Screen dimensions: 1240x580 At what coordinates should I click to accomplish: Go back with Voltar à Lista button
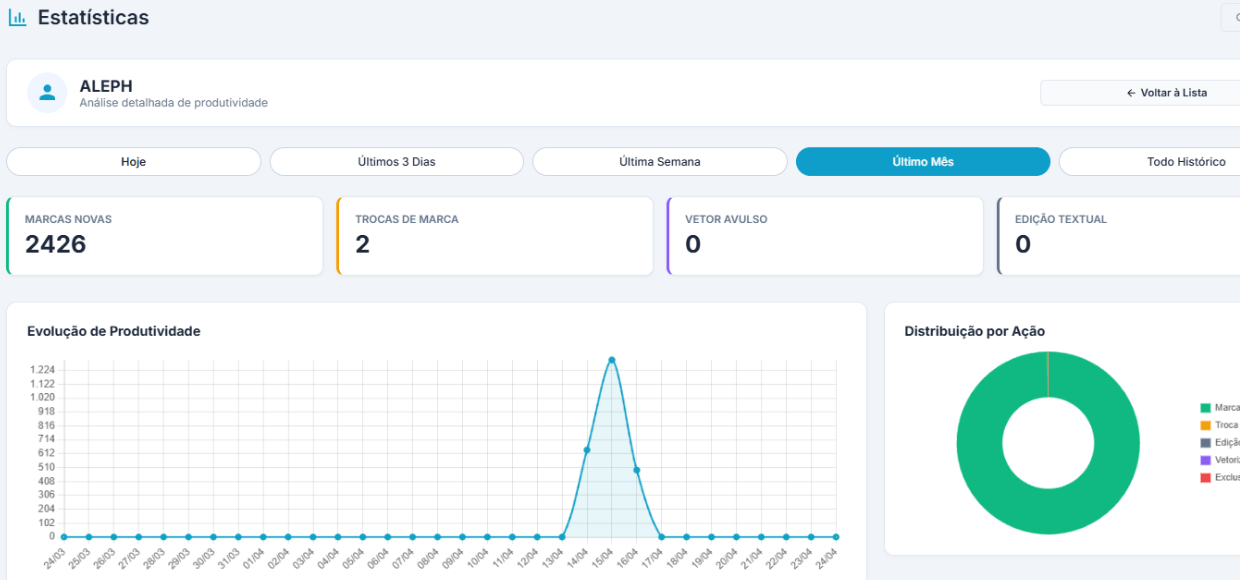tap(1140, 93)
